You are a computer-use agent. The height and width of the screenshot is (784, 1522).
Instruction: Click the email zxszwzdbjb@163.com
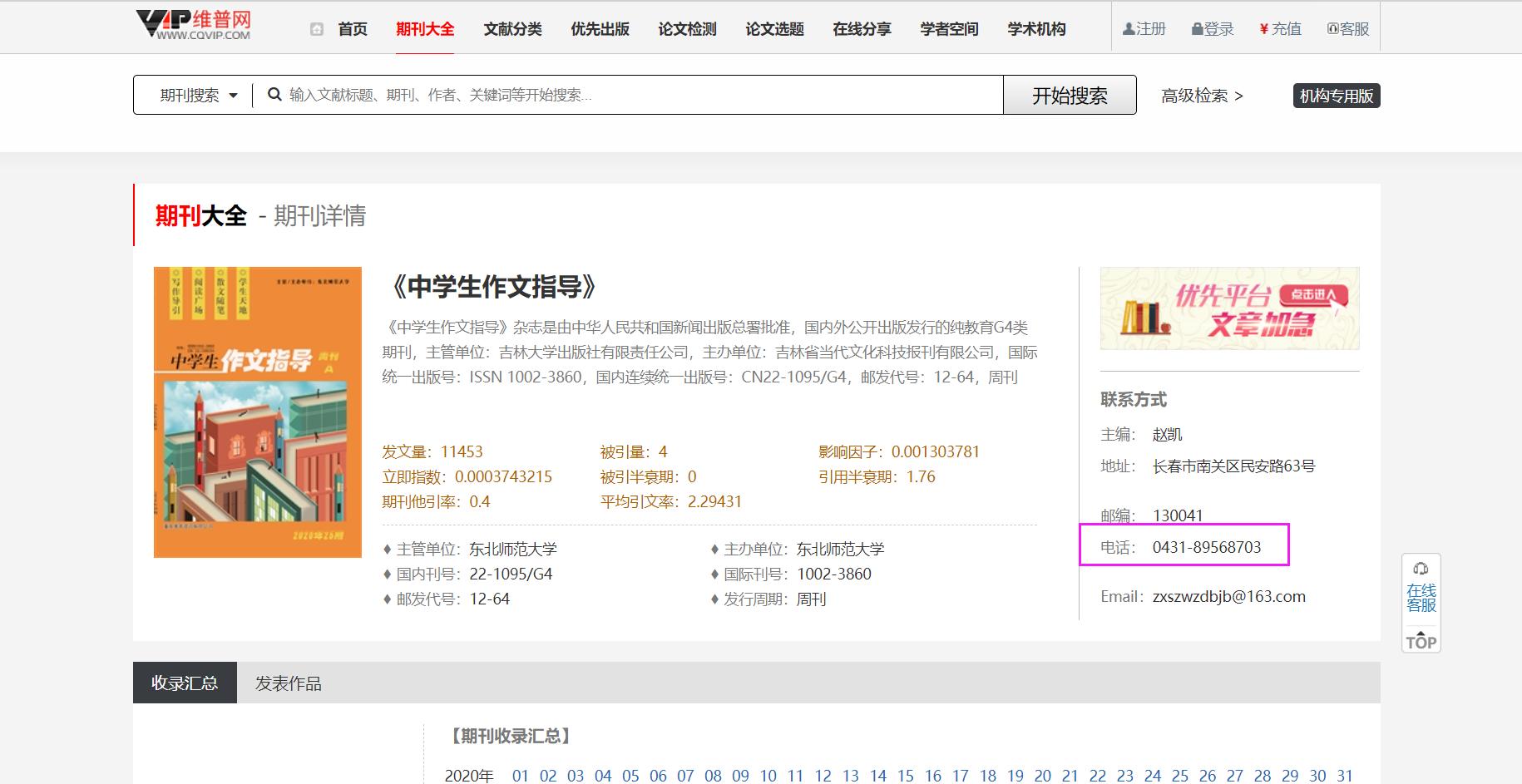(1229, 596)
